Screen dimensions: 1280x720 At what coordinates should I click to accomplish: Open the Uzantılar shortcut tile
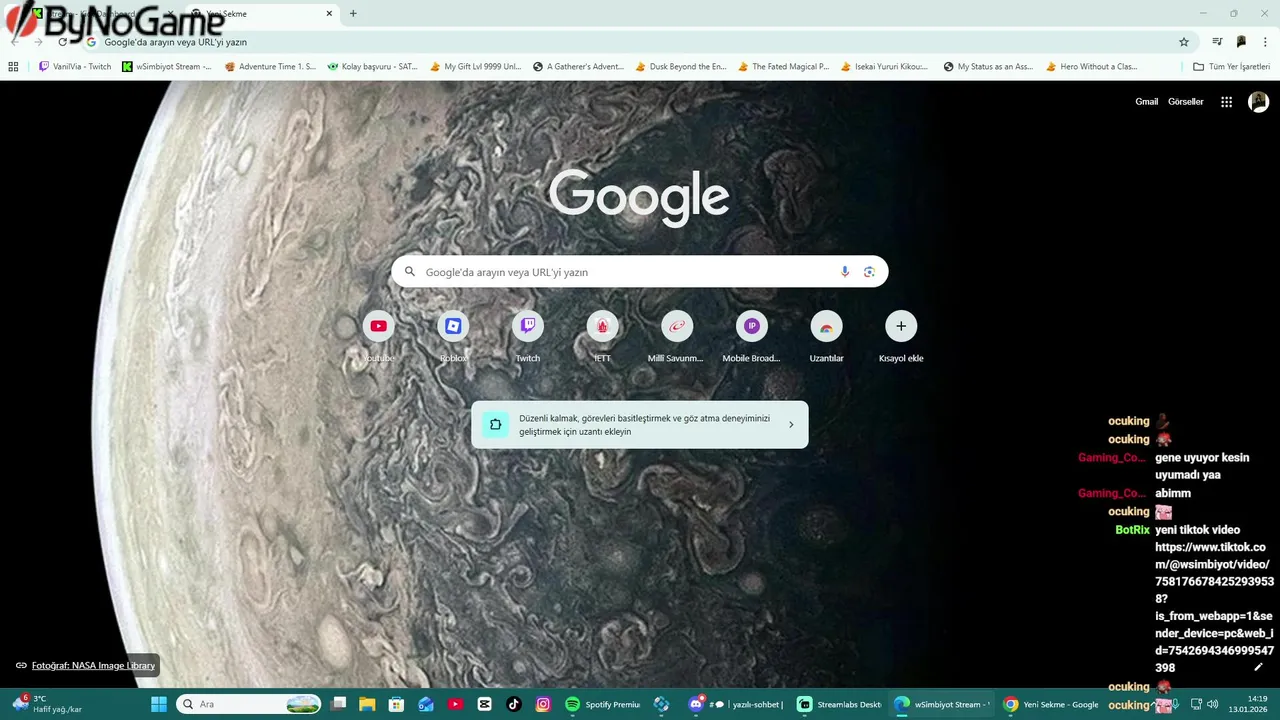tap(826, 337)
